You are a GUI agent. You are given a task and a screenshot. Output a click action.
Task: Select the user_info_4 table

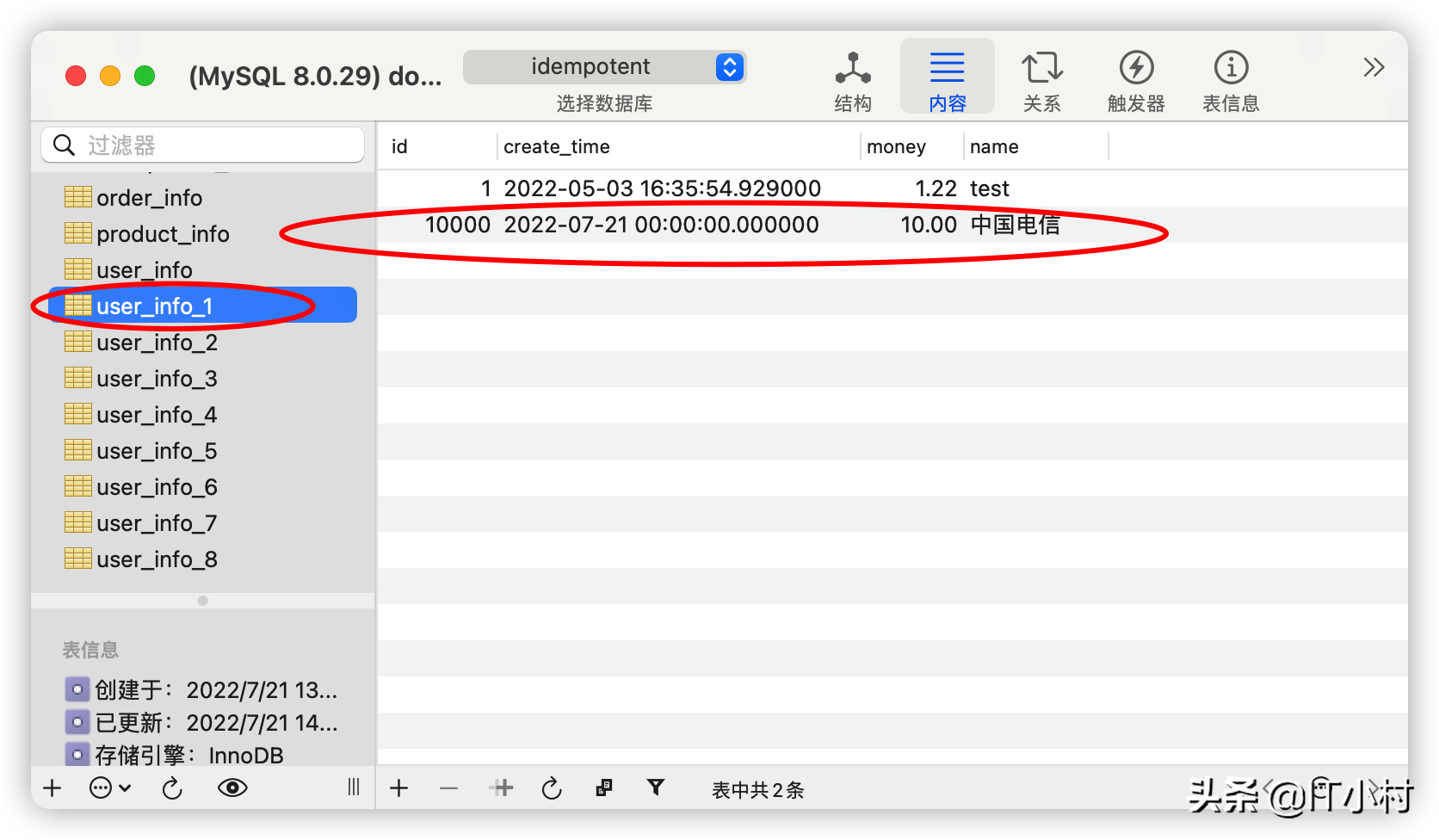click(x=203, y=415)
